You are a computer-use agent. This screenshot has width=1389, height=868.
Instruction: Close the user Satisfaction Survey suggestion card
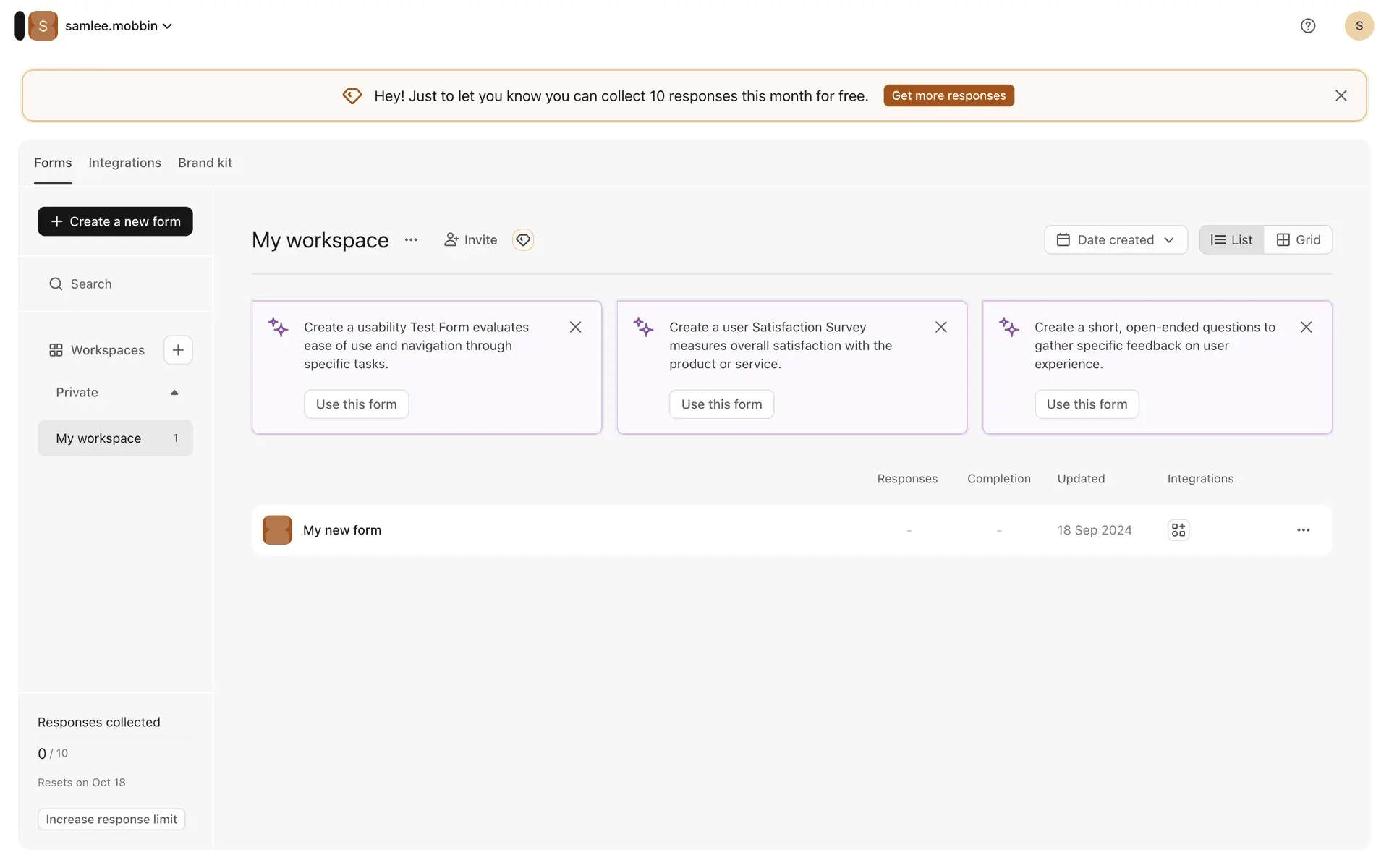(940, 327)
